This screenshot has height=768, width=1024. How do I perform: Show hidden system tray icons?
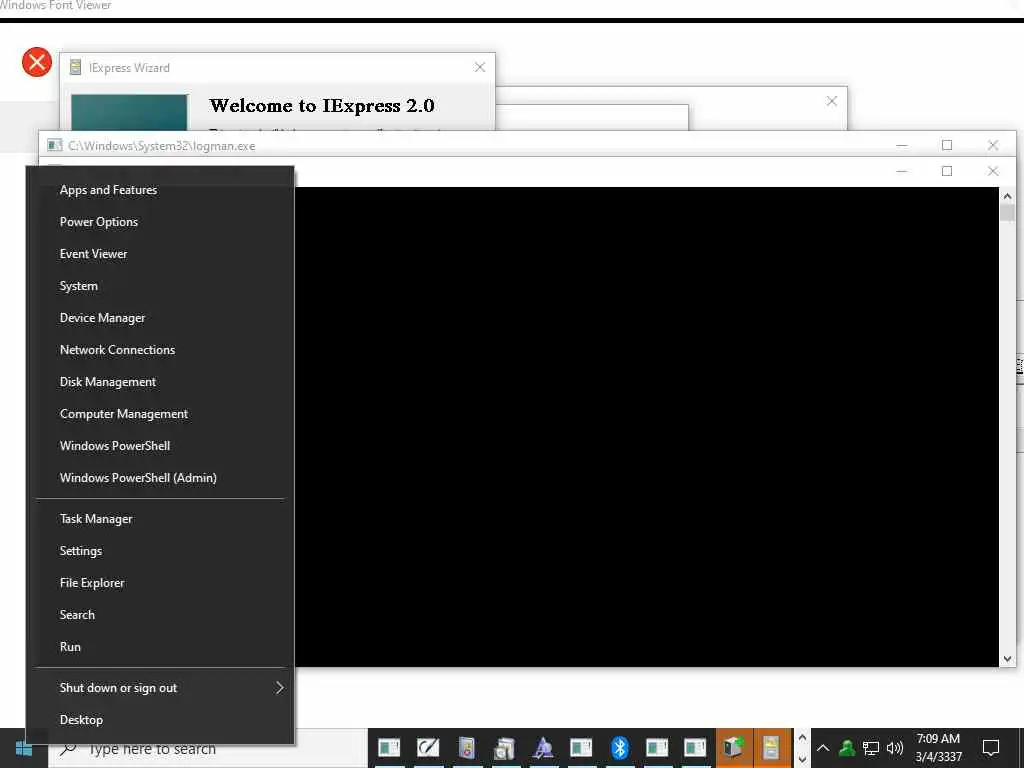[x=823, y=748]
